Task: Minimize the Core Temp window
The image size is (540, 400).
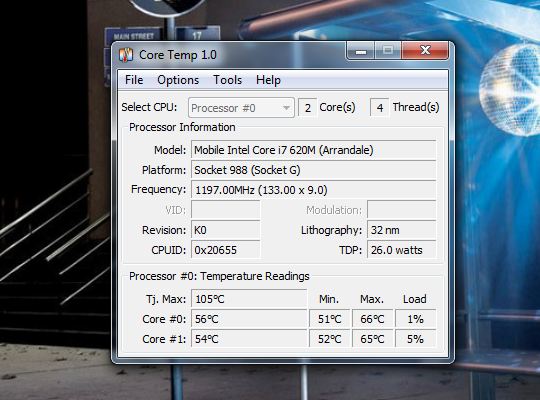Action: tap(361, 51)
